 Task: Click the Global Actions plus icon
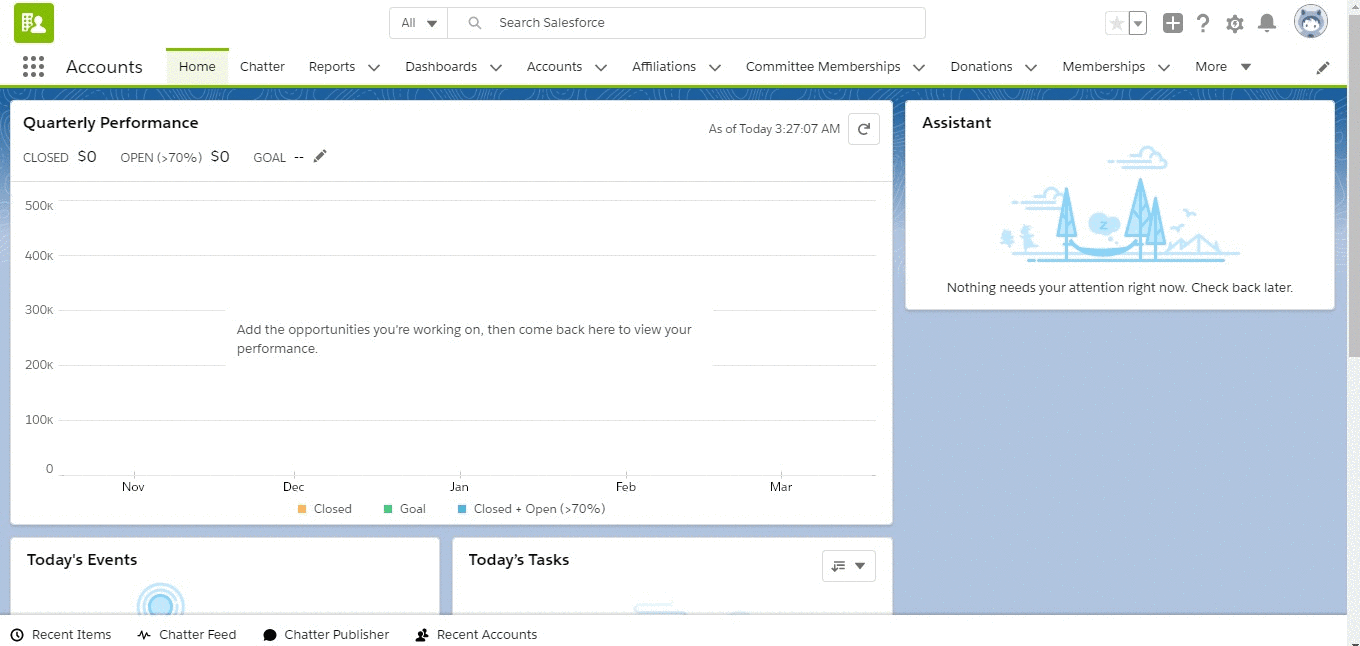(x=1172, y=23)
